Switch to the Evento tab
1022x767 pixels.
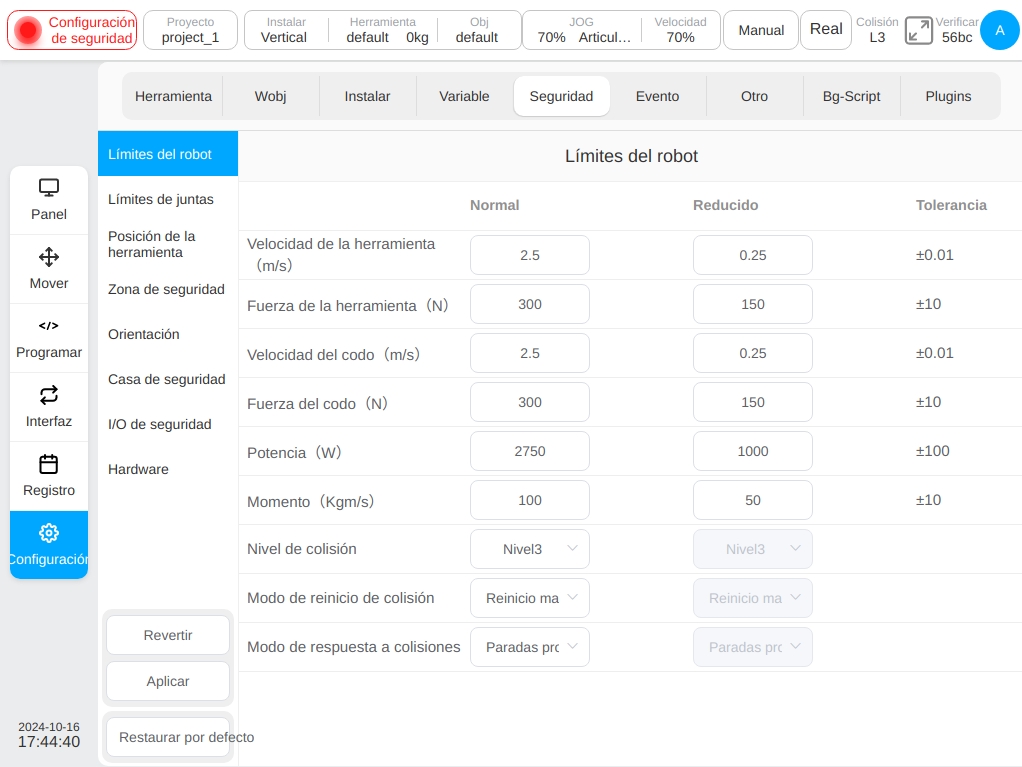[658, 96]
